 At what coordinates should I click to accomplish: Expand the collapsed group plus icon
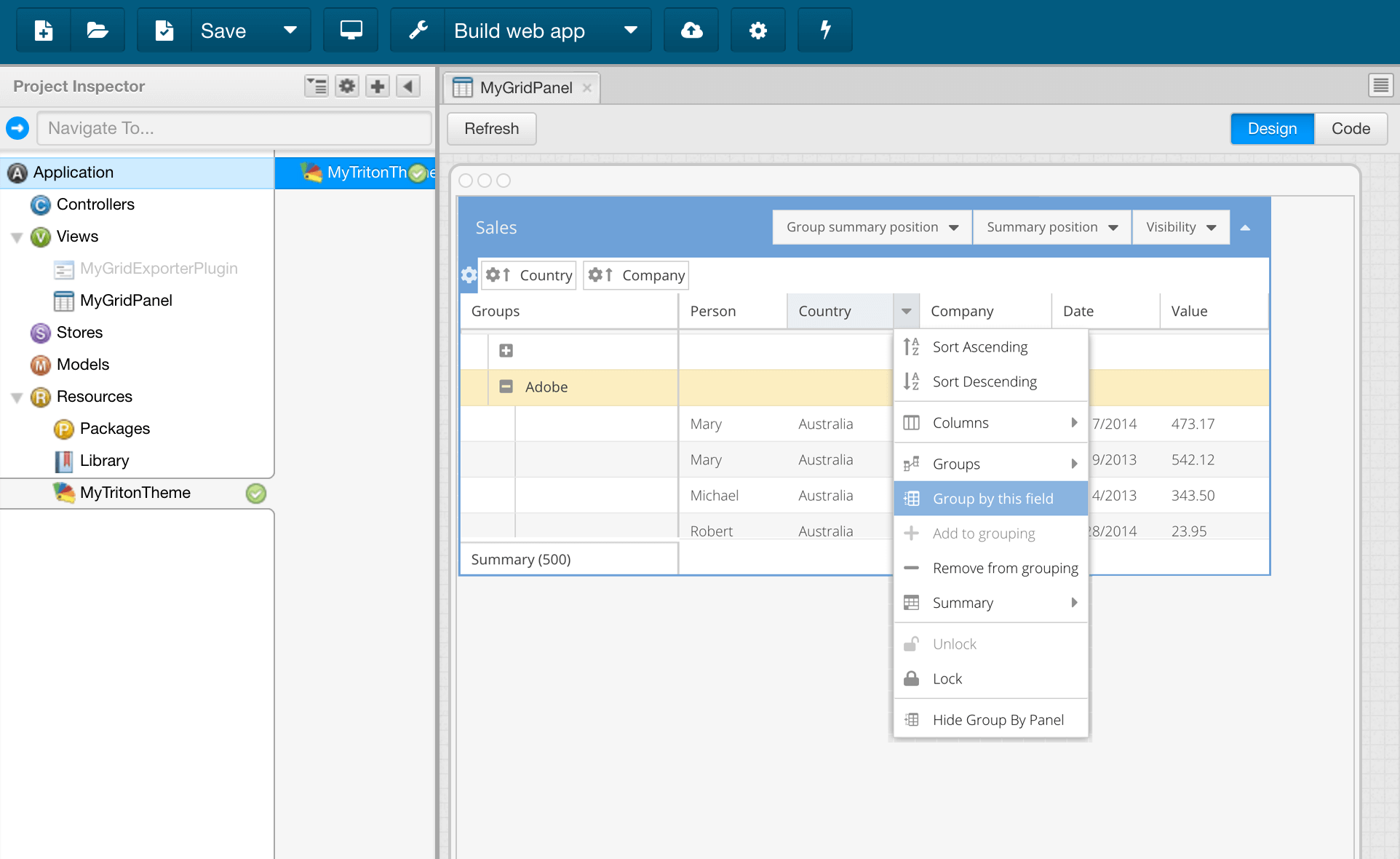506,351
